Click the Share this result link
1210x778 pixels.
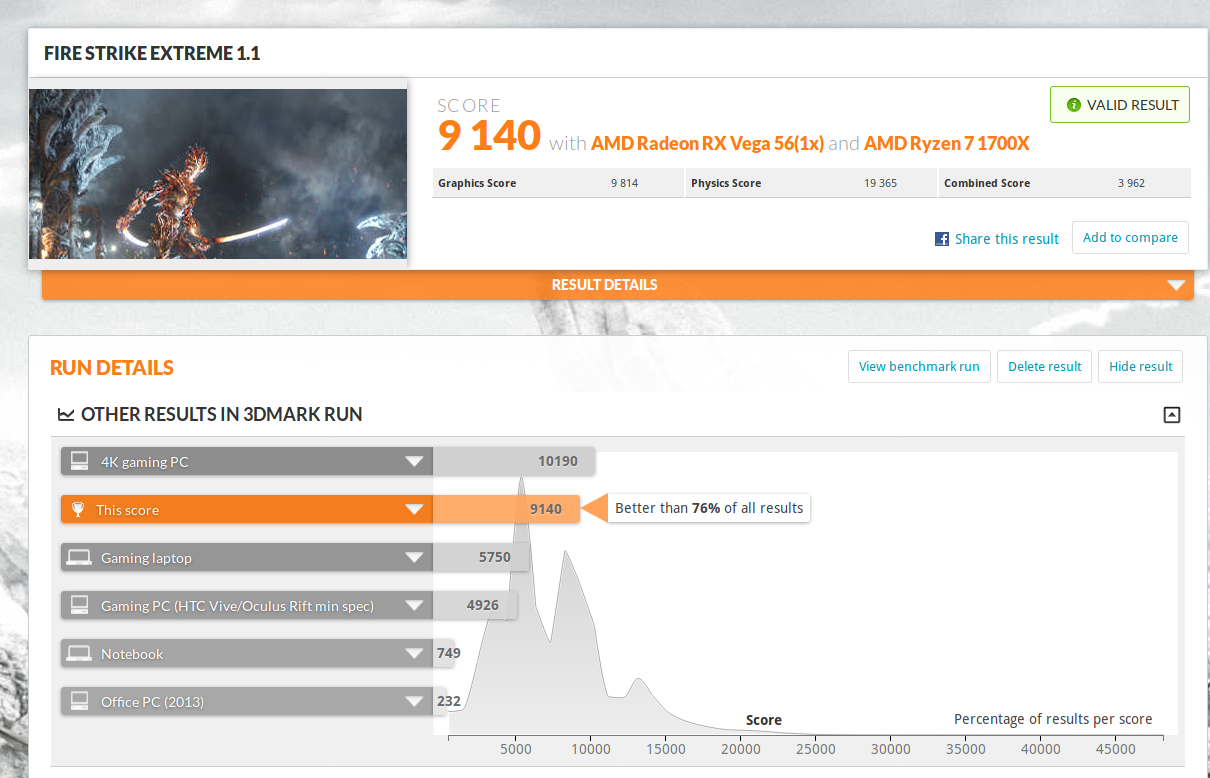click(x=1006, y=239)
